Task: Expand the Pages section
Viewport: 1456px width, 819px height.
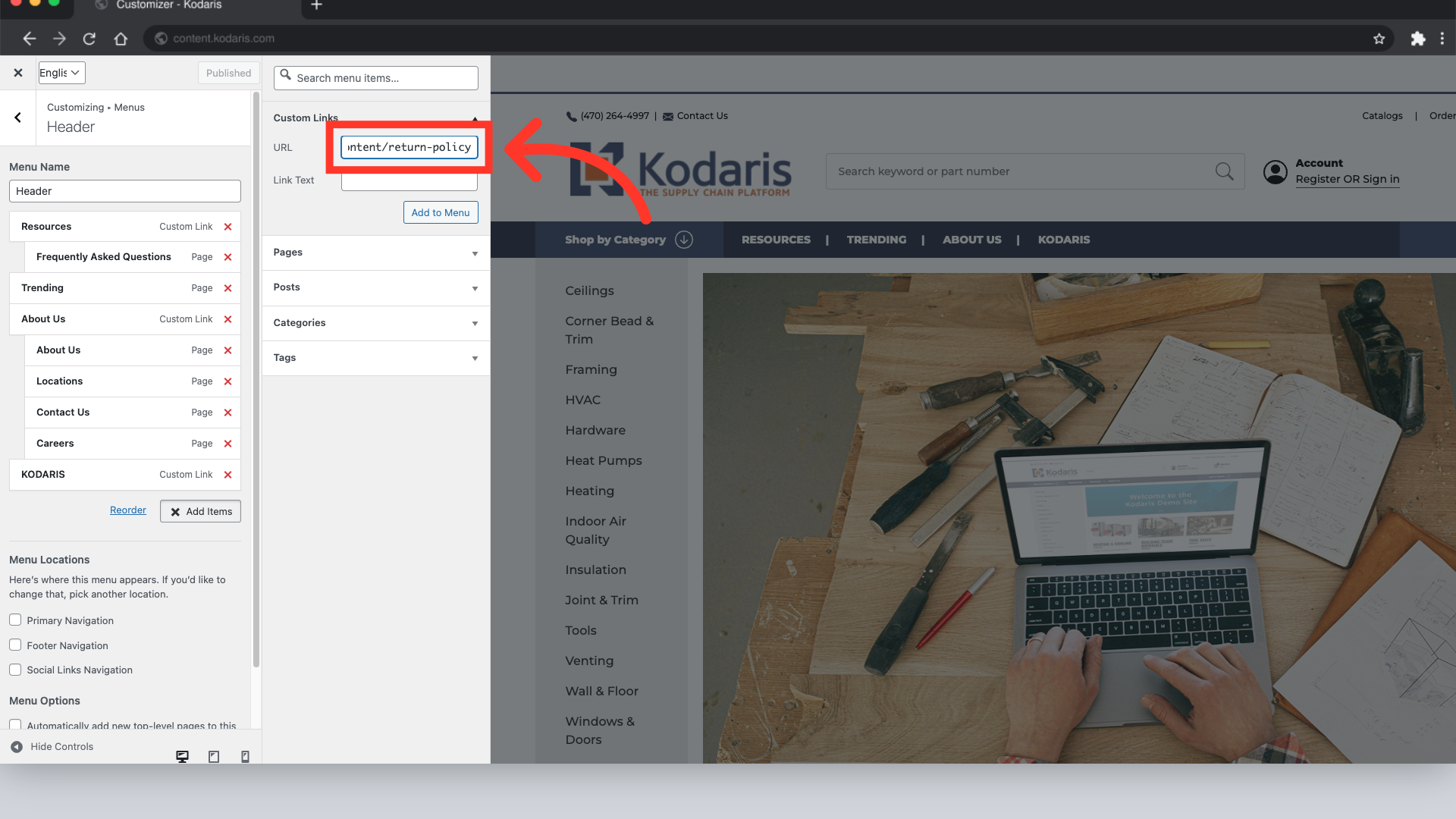Action: coord(375,253)
